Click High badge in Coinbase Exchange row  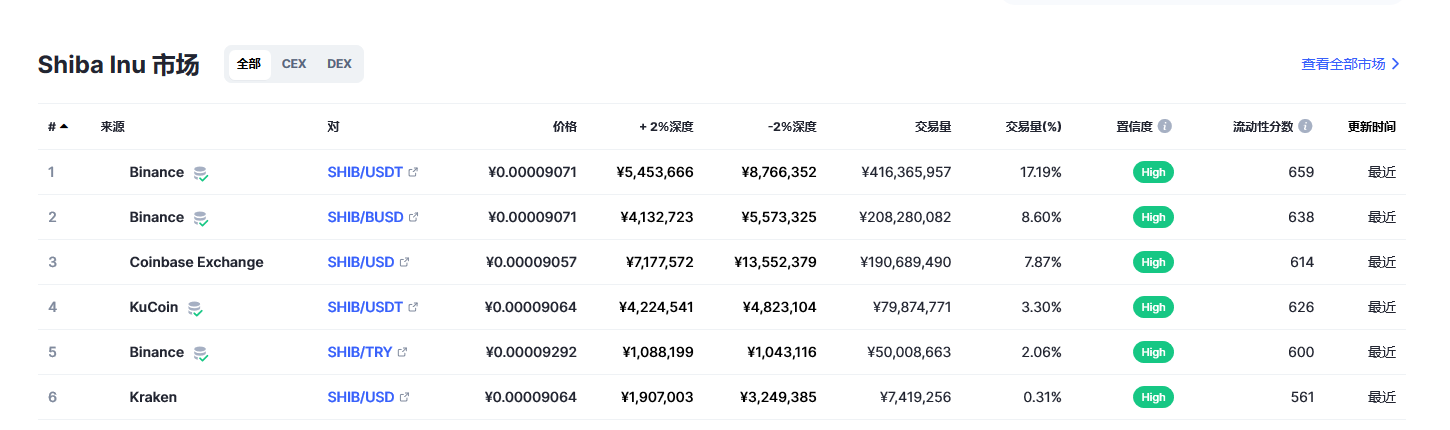click(x=1153, y=262)
